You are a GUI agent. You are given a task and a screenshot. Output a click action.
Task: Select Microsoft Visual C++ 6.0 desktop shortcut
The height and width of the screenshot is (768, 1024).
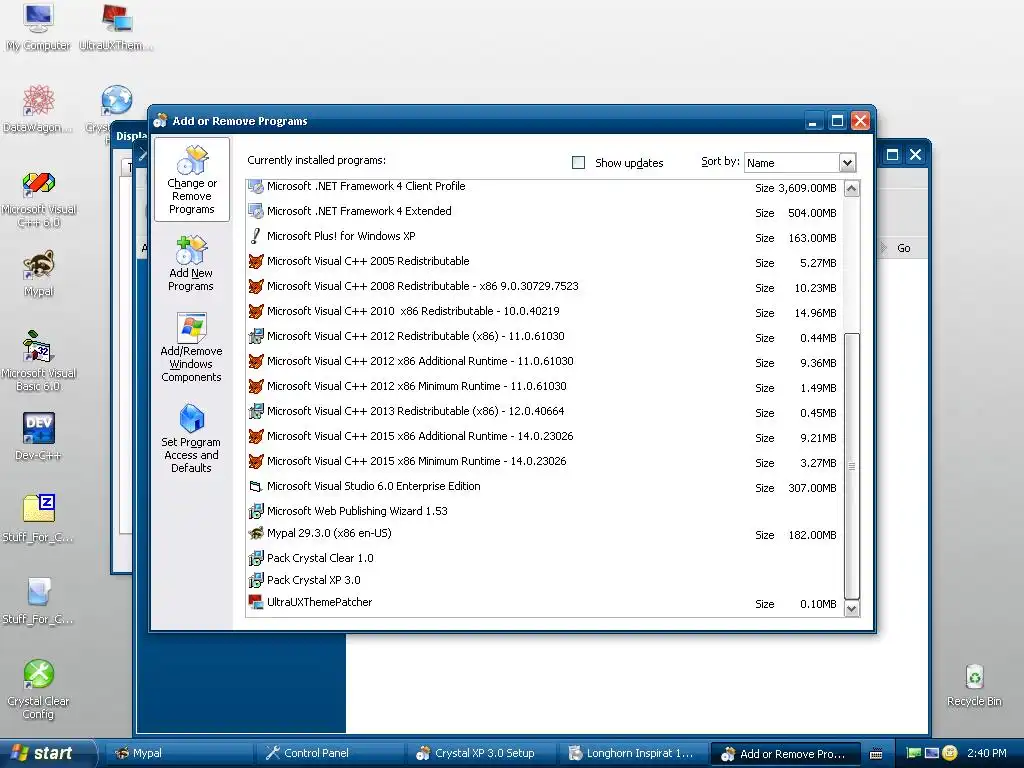click(39, 199)
